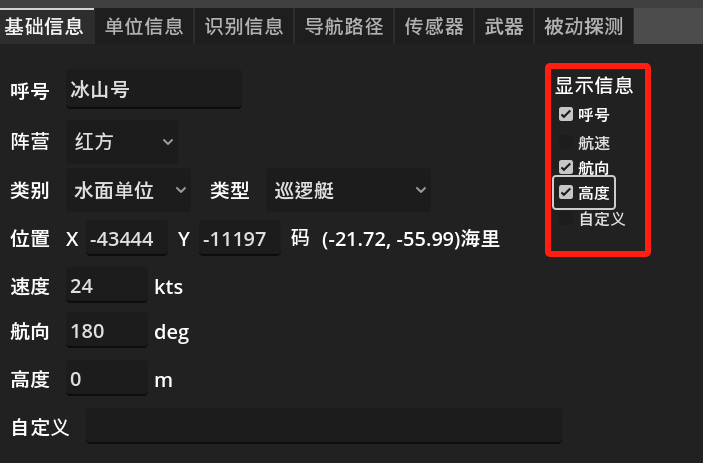Open the 类型 dropdown showing 巡逻艇
703x463 pixels.
[348, 190]
